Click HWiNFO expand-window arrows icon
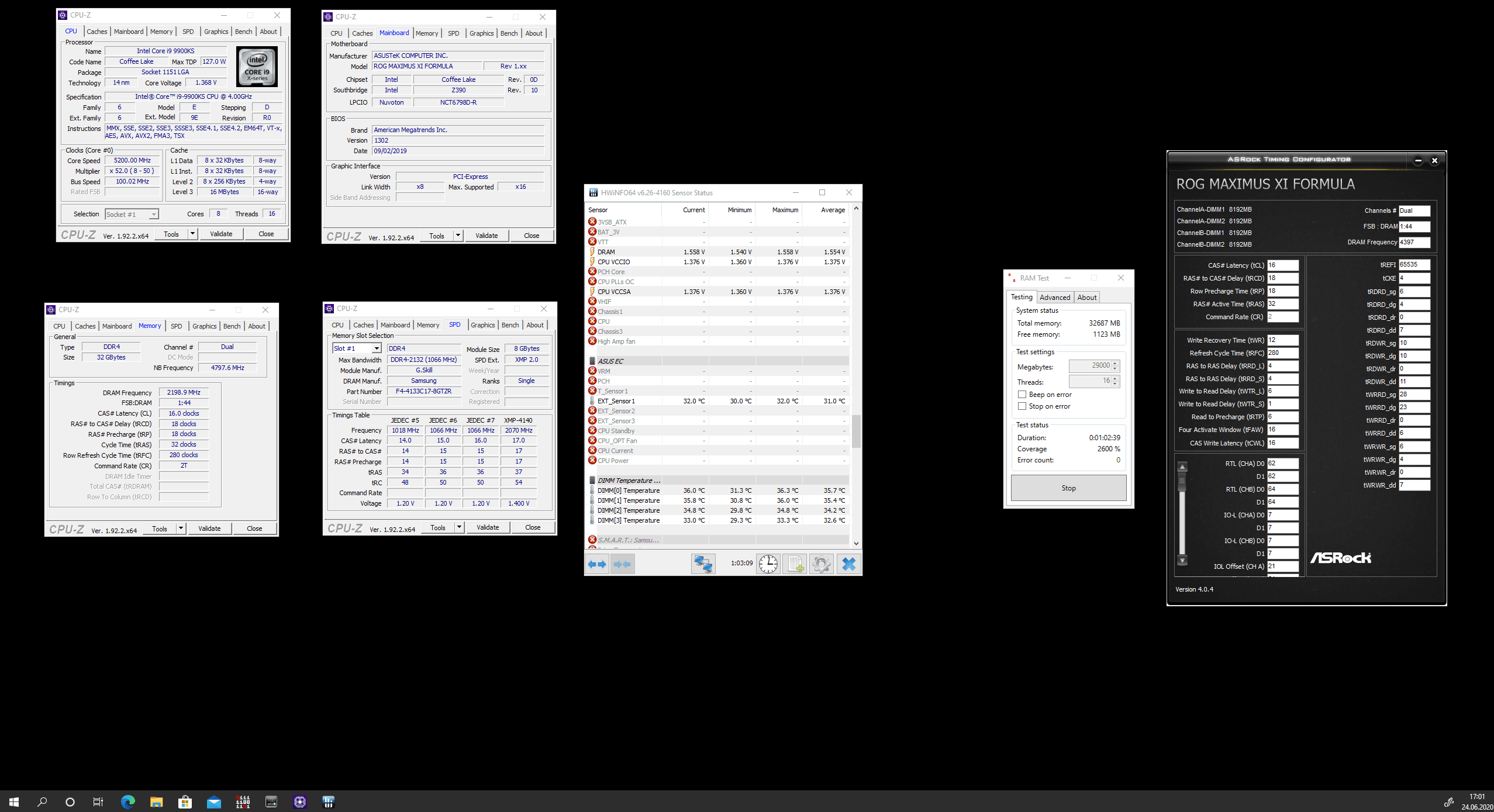 pos(597,564)
